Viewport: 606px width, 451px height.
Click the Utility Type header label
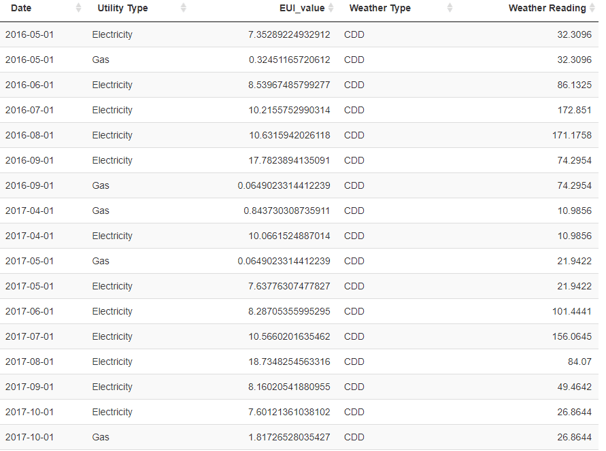click(x=123, y=8)
